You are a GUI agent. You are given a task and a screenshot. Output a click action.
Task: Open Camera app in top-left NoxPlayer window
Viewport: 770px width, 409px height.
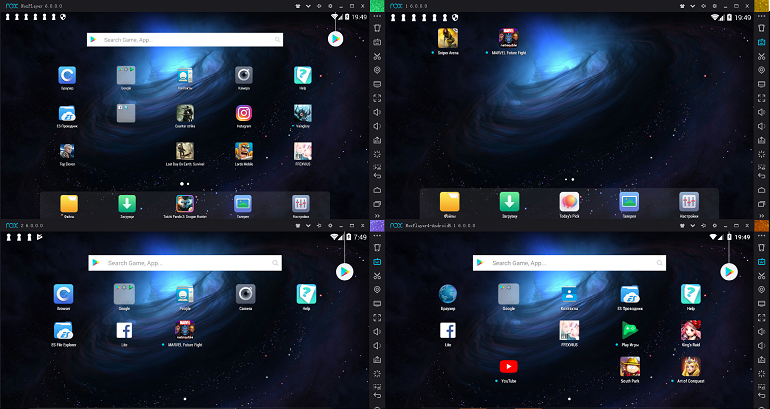[244, 76]
